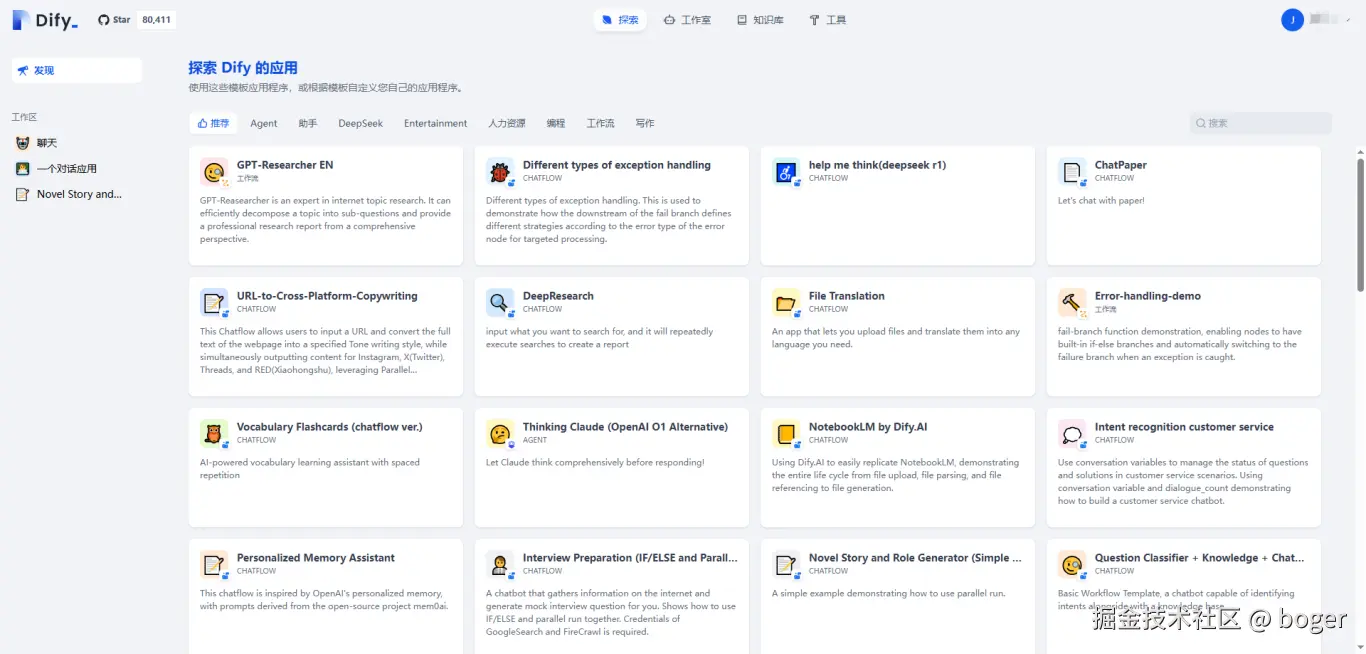The image size is (1366, 654).
Task: Click the Thinking Claude emoji icon
Action: 500,434
